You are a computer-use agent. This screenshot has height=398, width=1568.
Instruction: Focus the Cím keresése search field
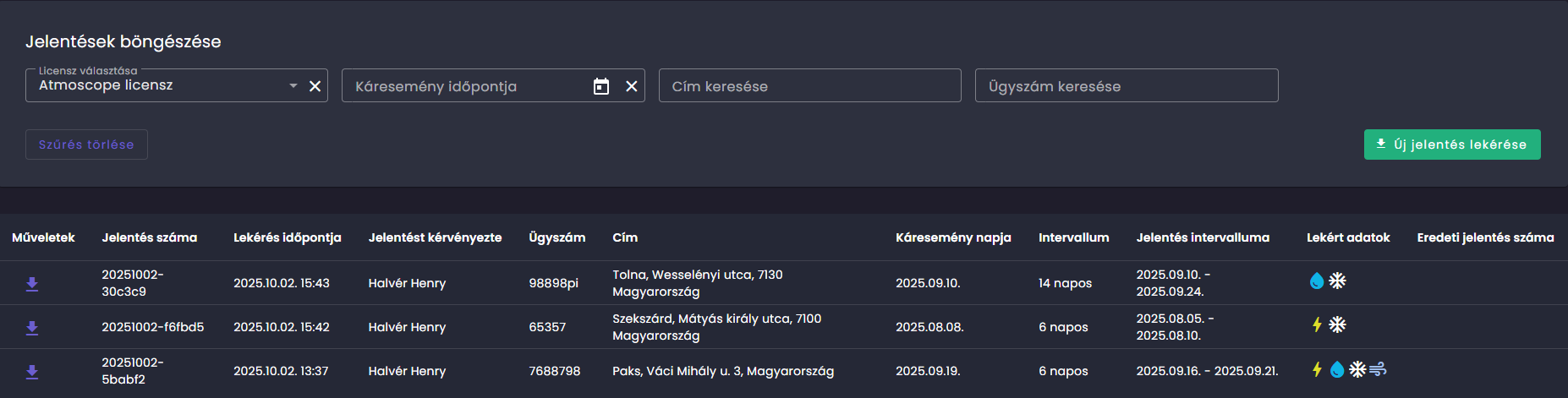point(809,86)
